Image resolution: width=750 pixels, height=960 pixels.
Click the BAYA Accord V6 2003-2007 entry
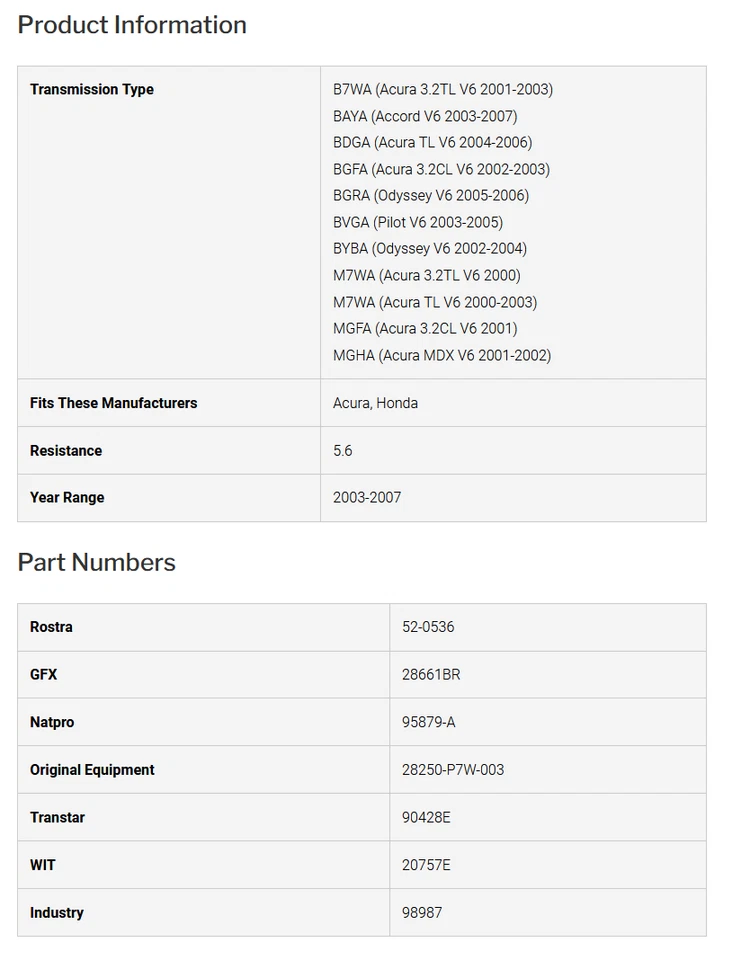[425, 116]
